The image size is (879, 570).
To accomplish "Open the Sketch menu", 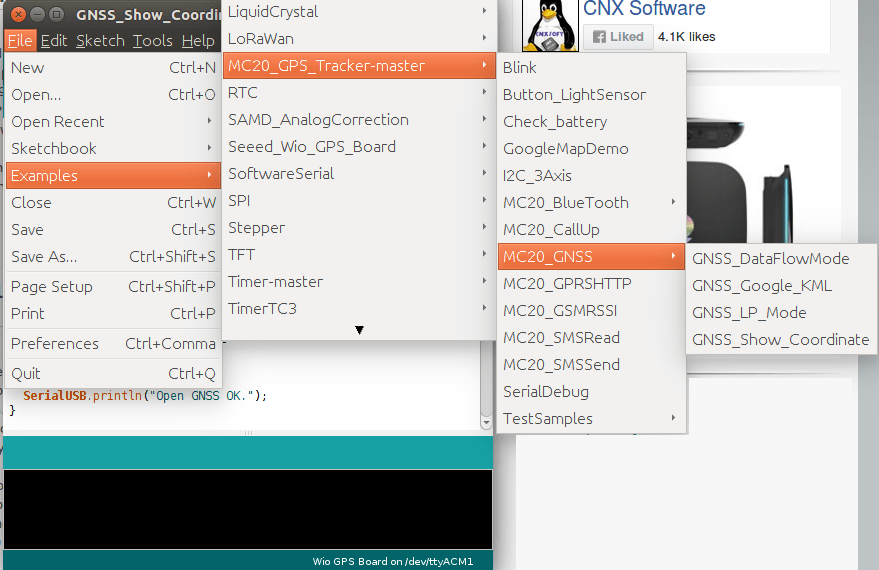I will coord(100,41).
